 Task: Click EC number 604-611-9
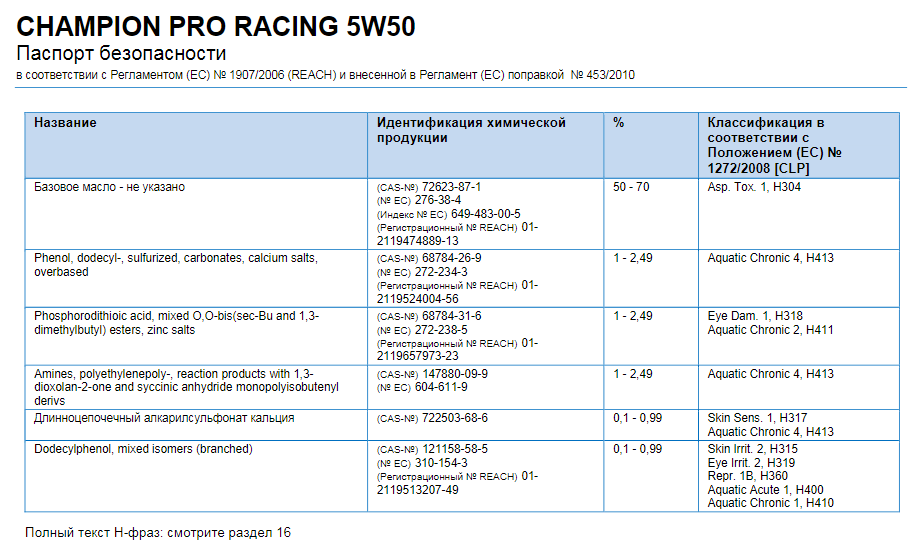pyautogui.click(x=441, y=387)
